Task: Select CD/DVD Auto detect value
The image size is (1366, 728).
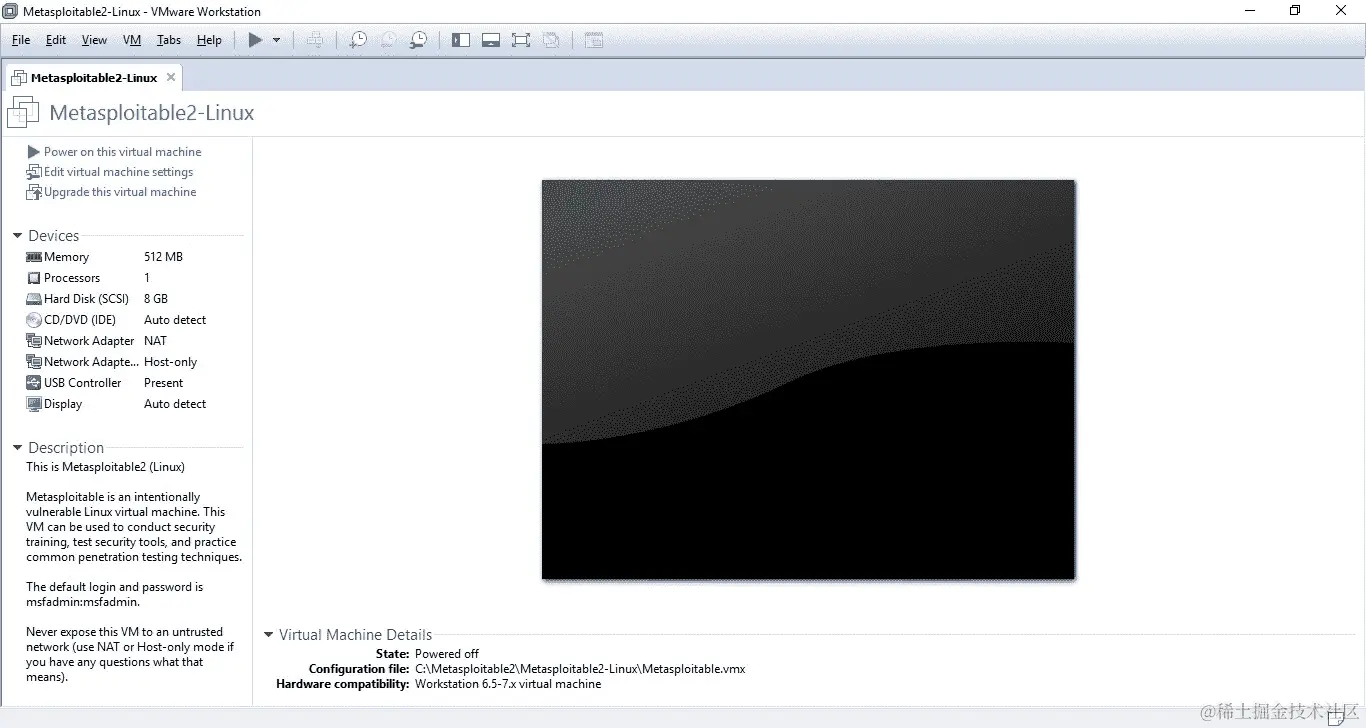Action: (175, 320)
